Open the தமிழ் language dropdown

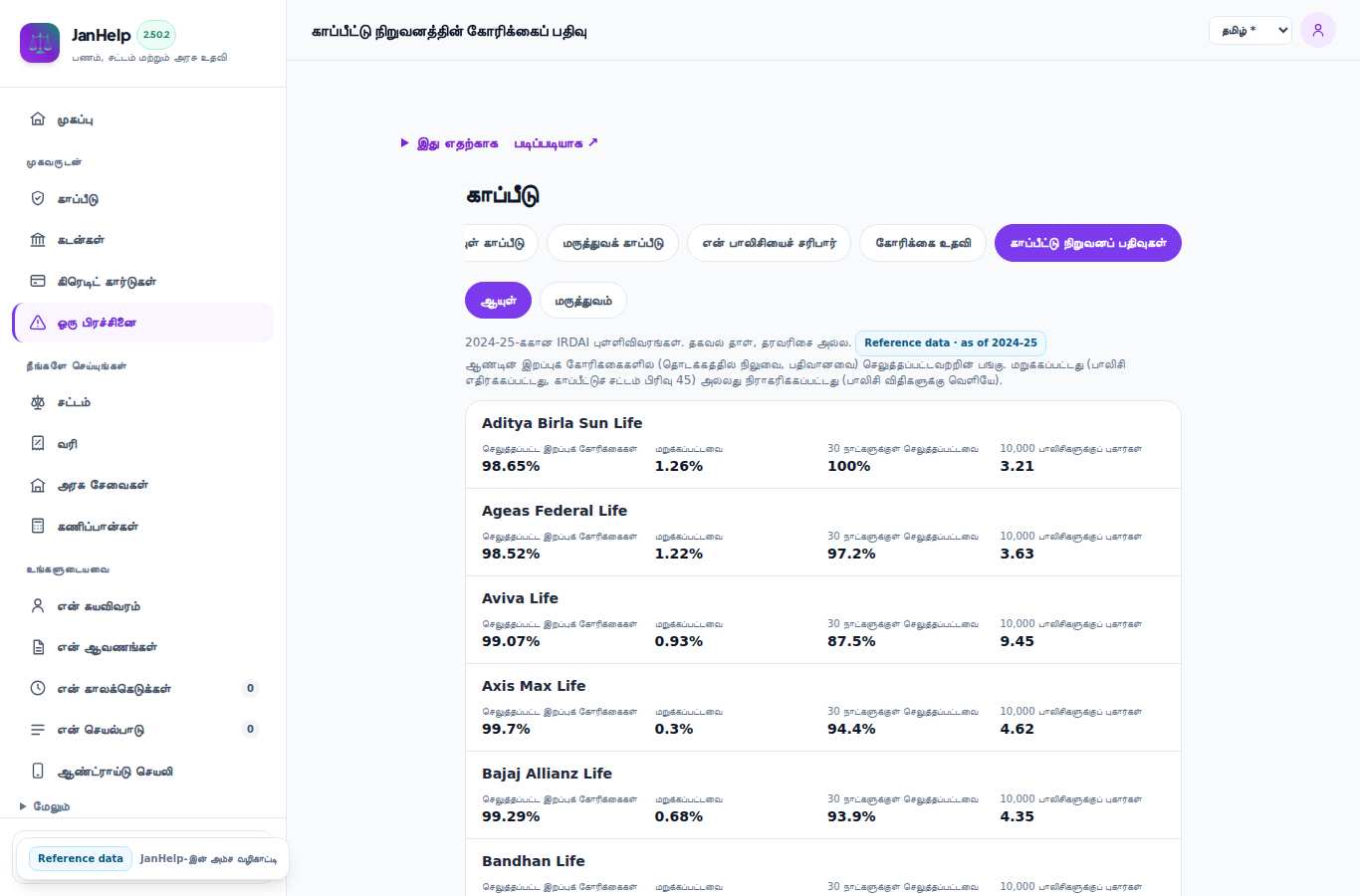coord(1250,30)
